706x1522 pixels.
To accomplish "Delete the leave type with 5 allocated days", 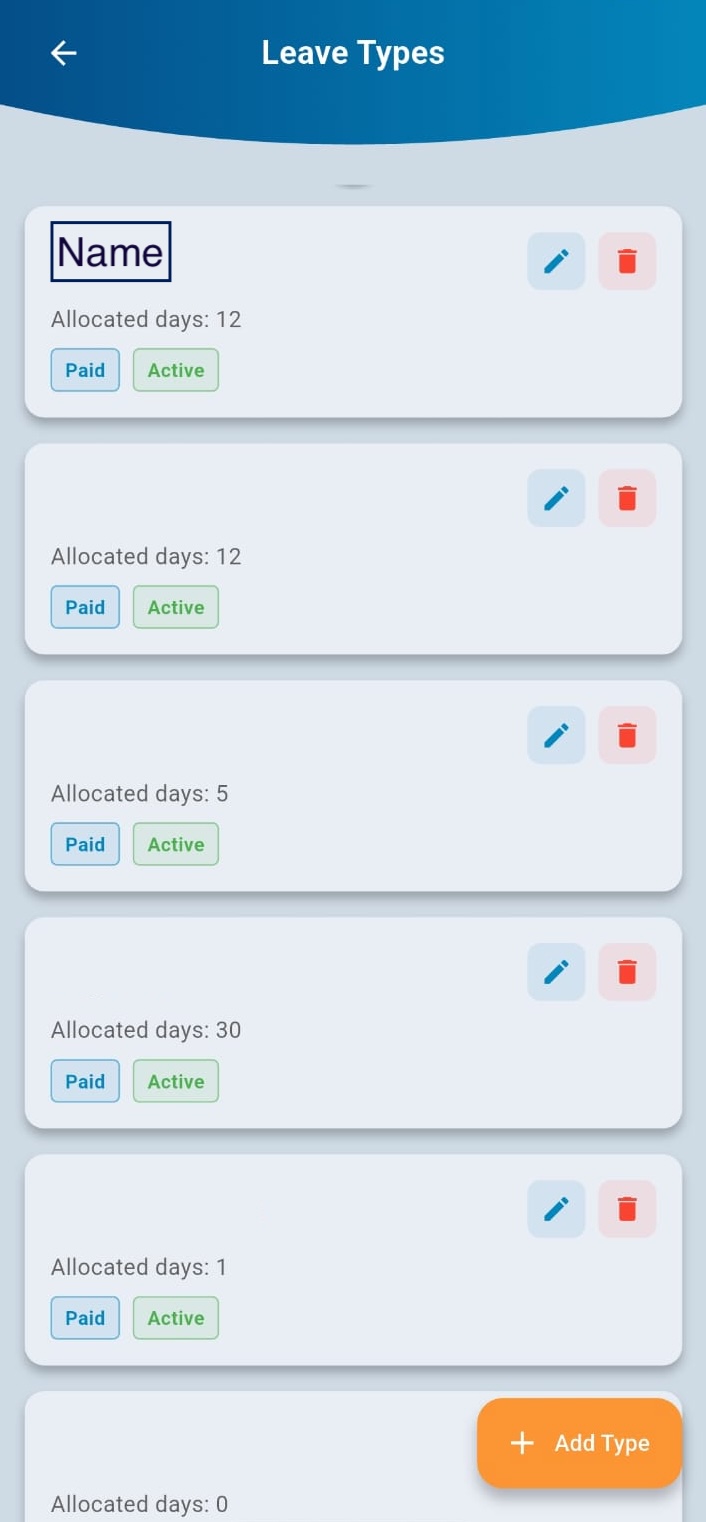I will tap(627, 735).
